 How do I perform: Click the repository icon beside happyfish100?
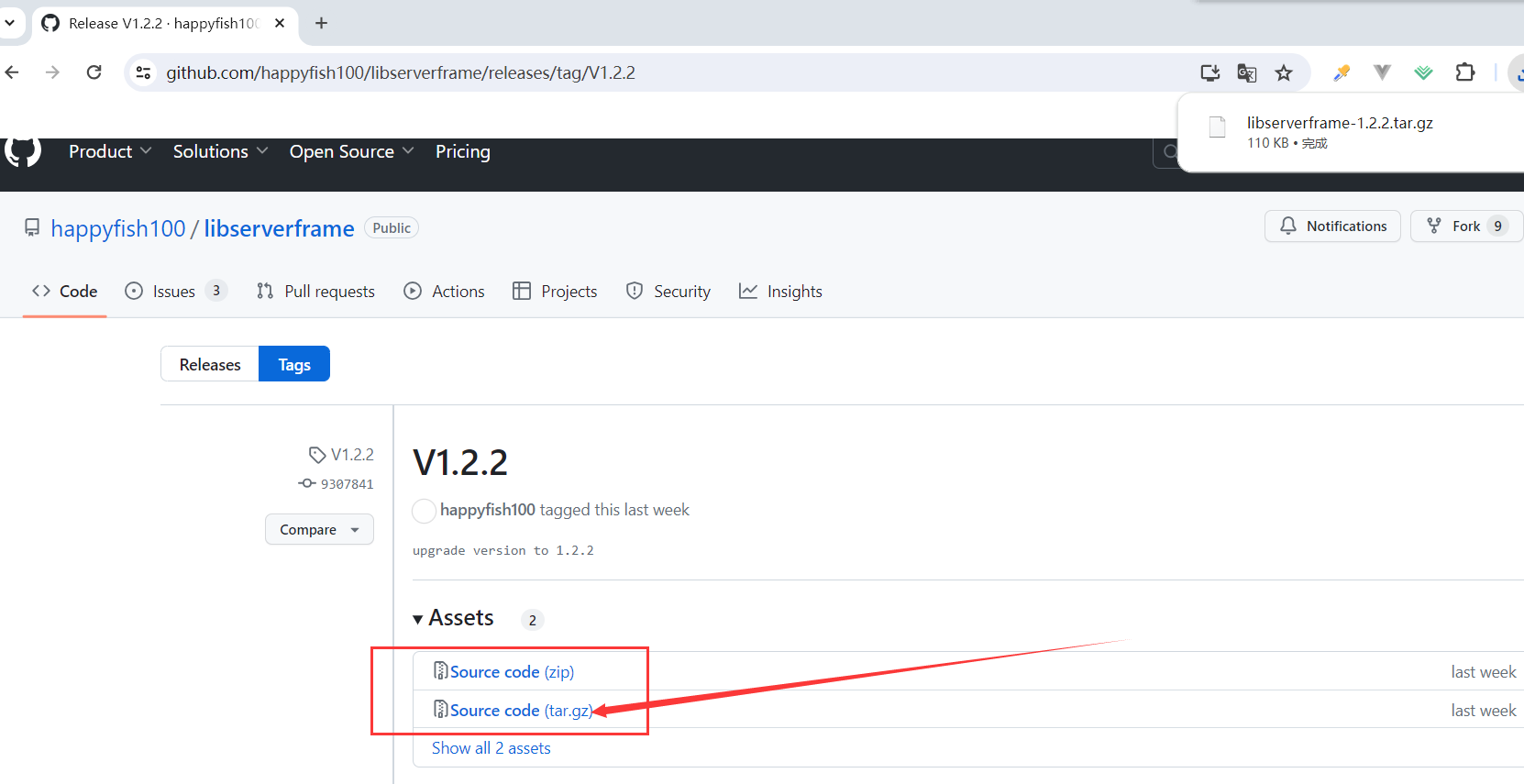click(x=32, y=227)
